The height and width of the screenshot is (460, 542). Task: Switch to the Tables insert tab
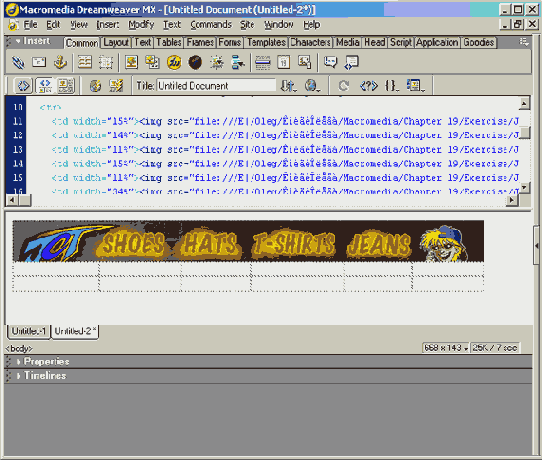point(169,43)
